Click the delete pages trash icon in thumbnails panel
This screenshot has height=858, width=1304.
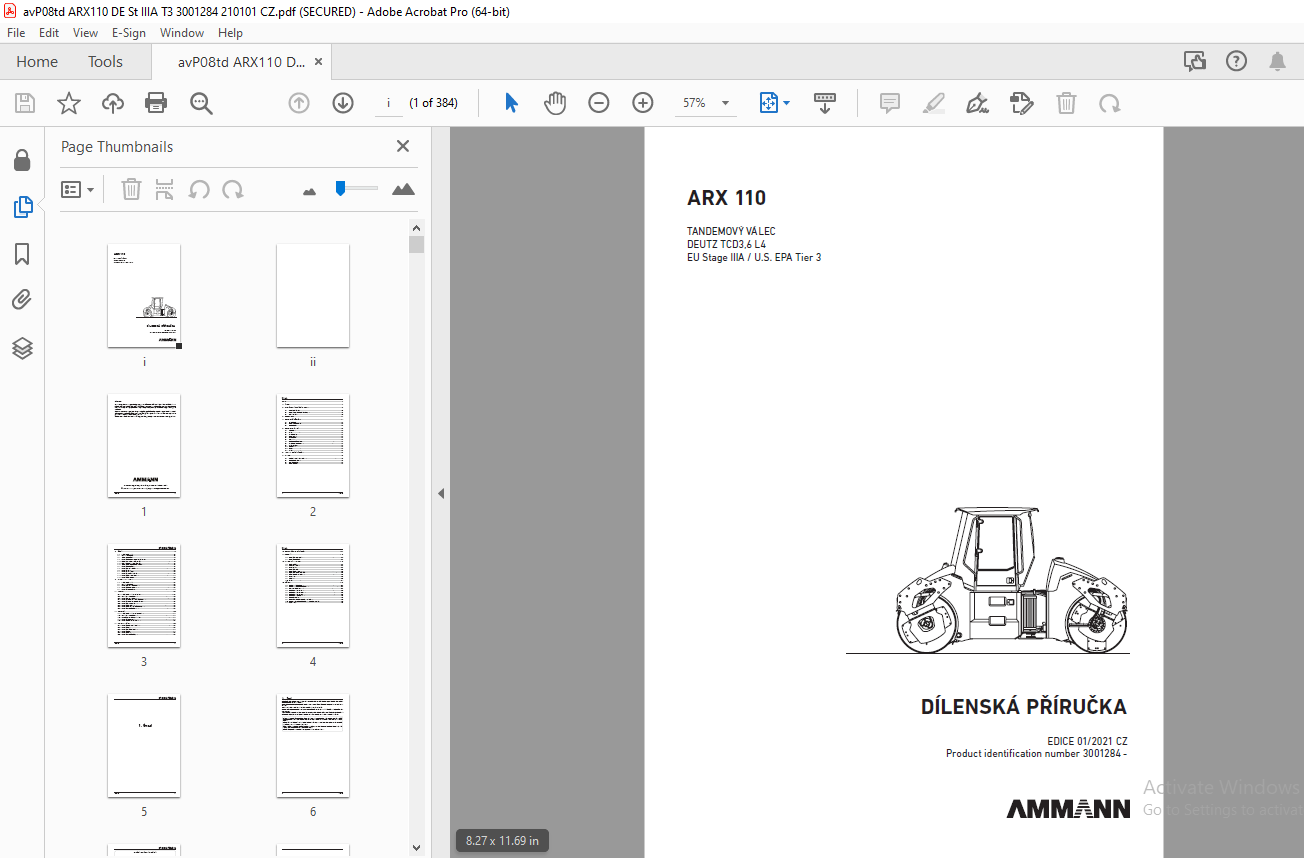tap(131, 189)
